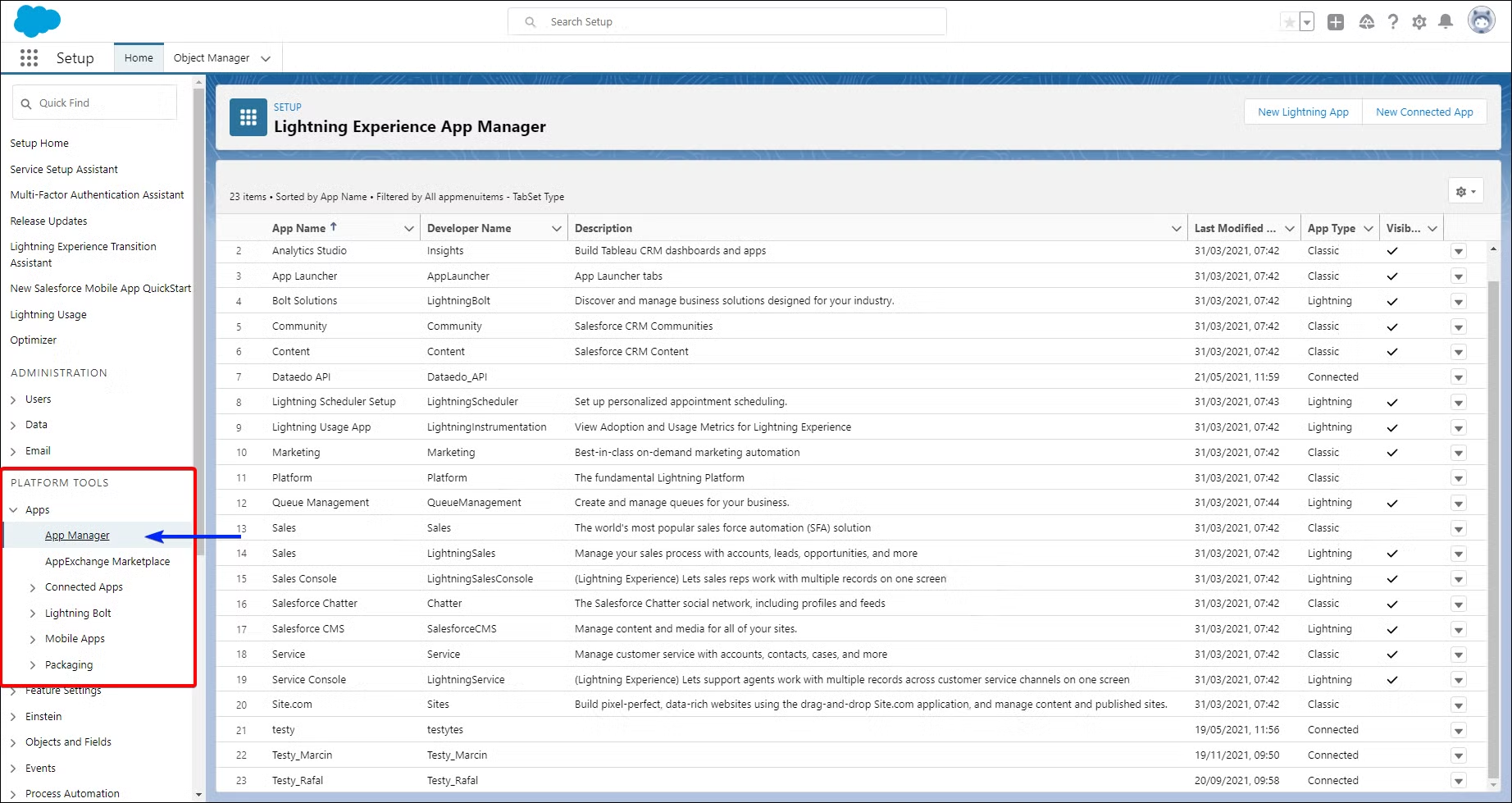The image size is (1512, 803).
Task: Open the favorites list dropdown arrow
Action: coord(1307,22)
